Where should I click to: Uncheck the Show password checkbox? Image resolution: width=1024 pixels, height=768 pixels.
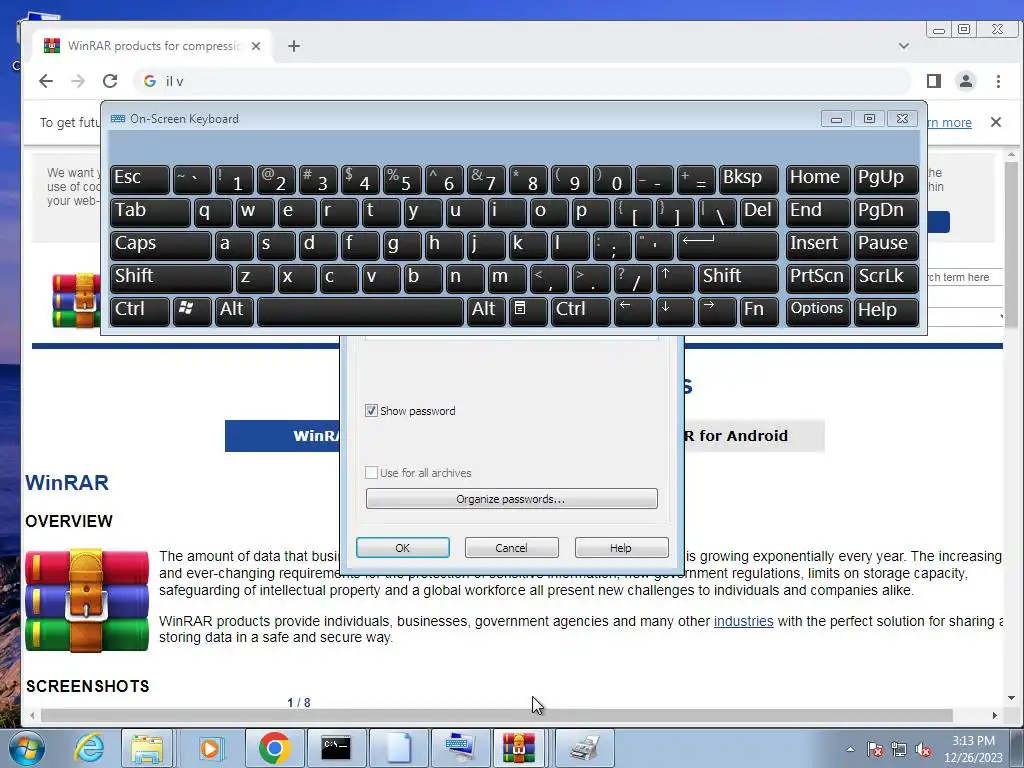click(371, 411)
